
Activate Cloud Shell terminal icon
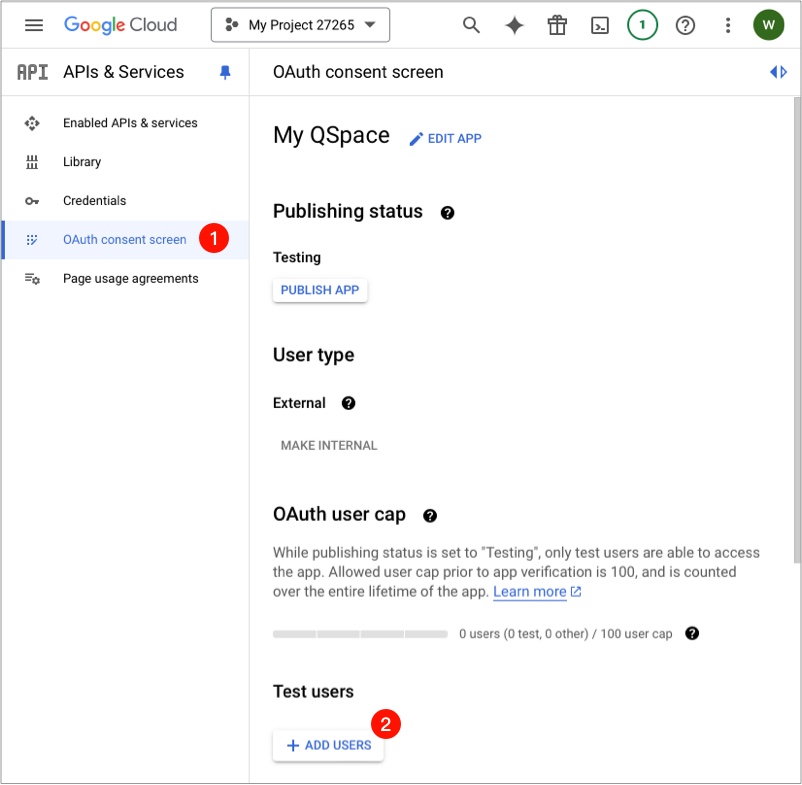pyautogui.click(x=600, y=25)
